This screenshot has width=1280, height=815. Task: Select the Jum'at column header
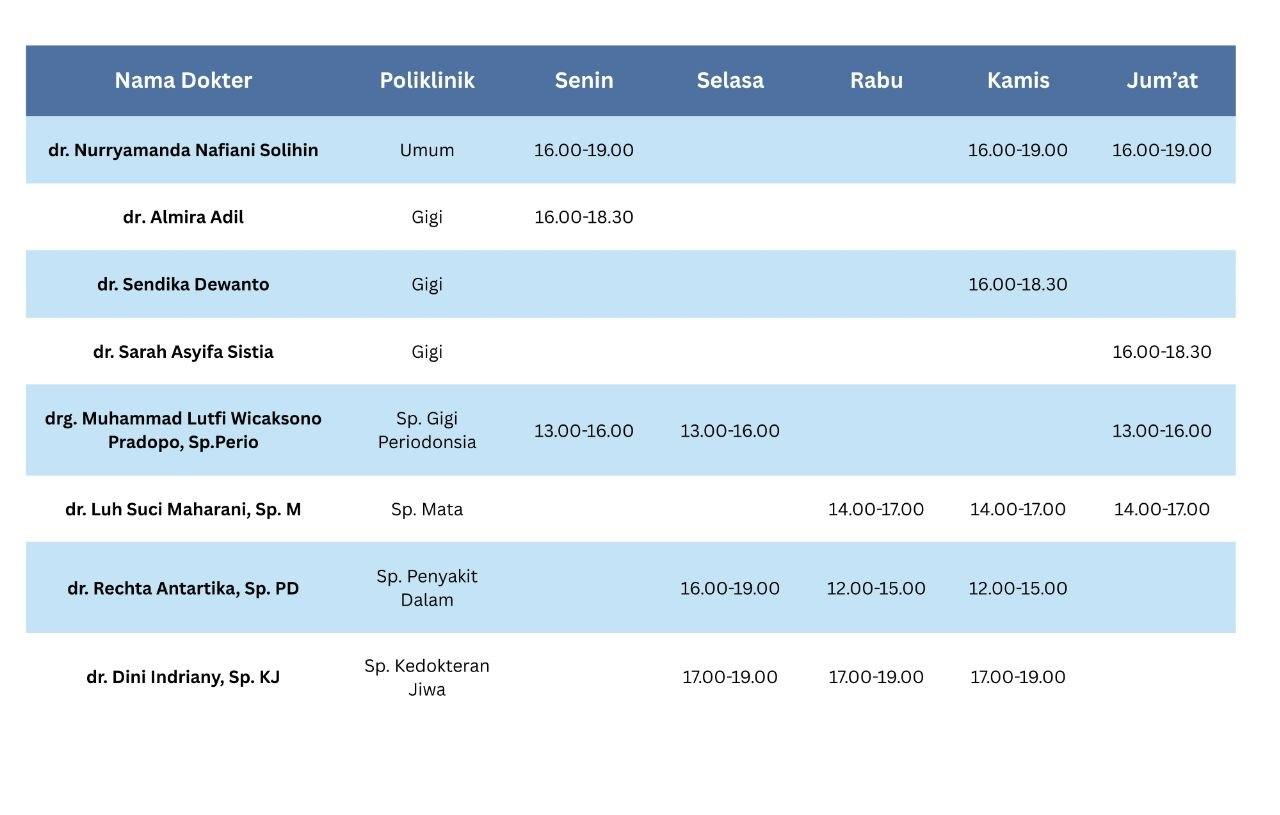(1162, 81)
